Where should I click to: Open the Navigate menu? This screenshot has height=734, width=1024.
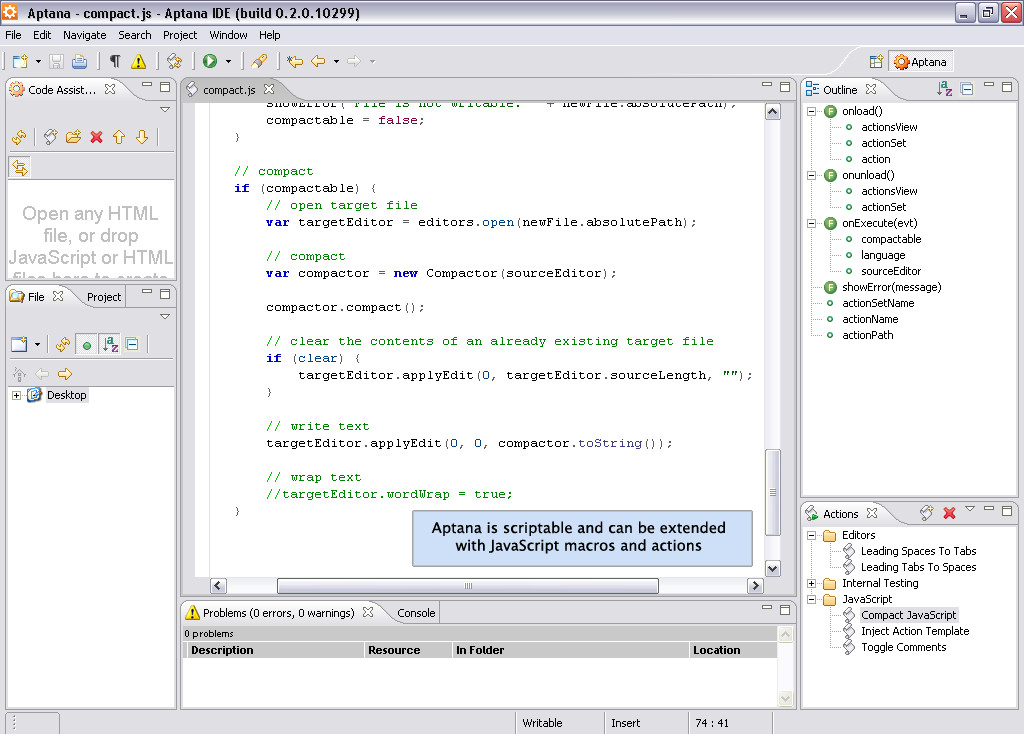pos(84,35)
